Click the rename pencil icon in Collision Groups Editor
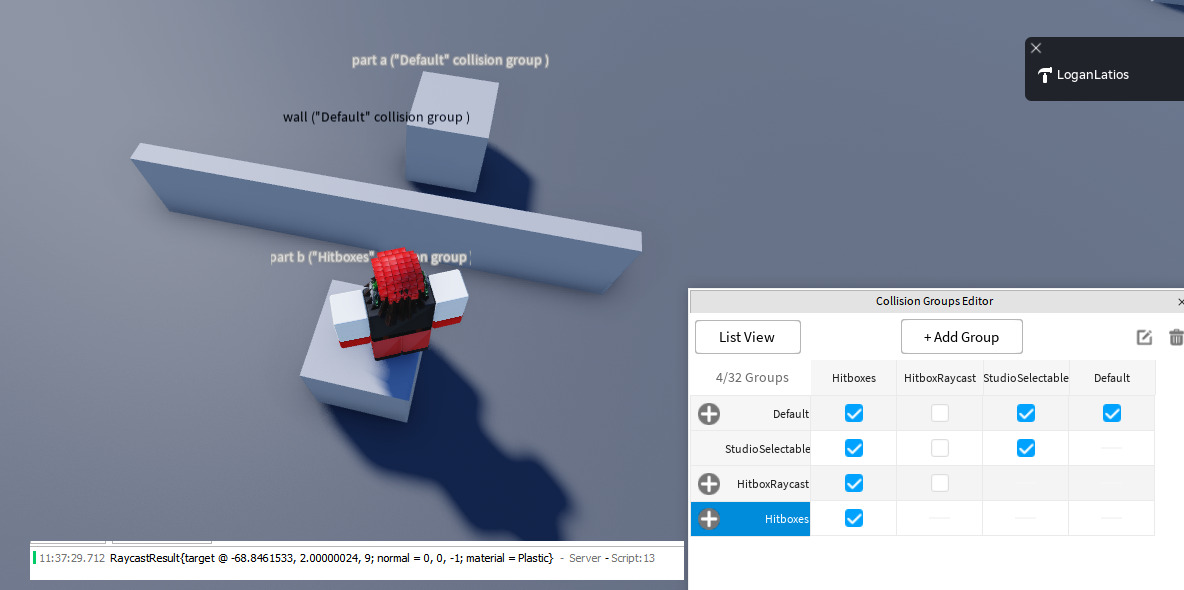 click(x=1144, y=337)
